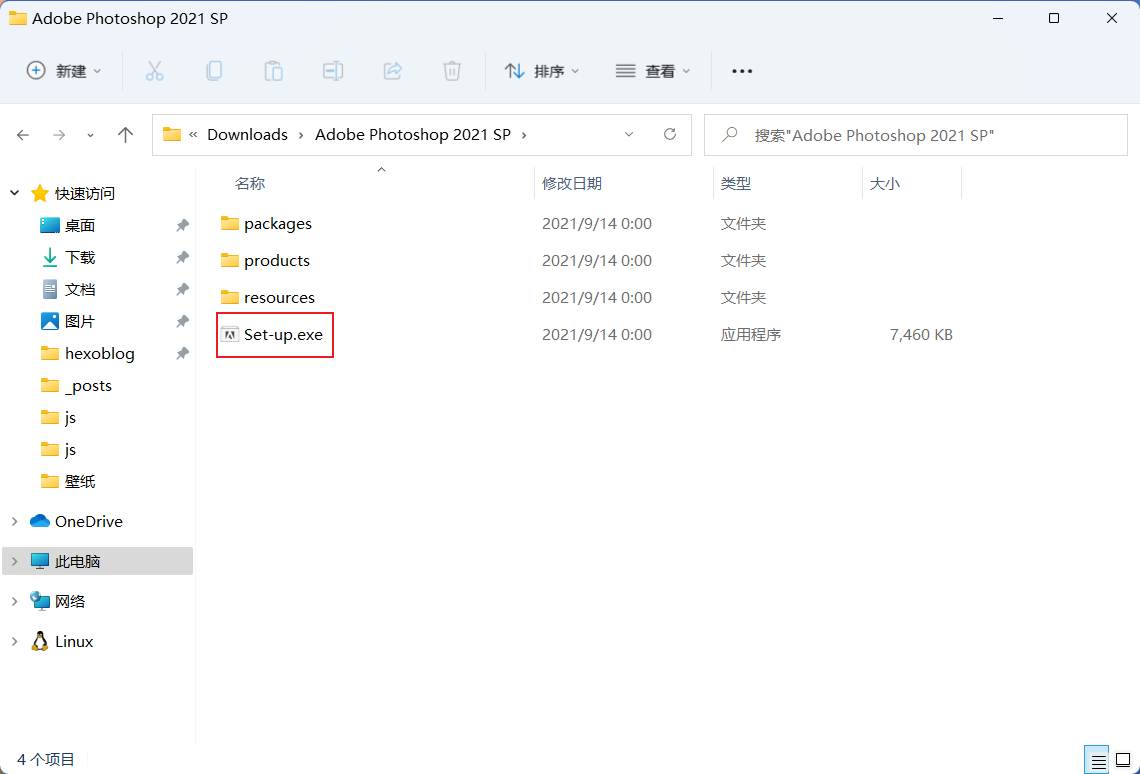1140x774 pixels.
Task: Open the 新建 dropdown menu
Action: click(x=64, y=70)
